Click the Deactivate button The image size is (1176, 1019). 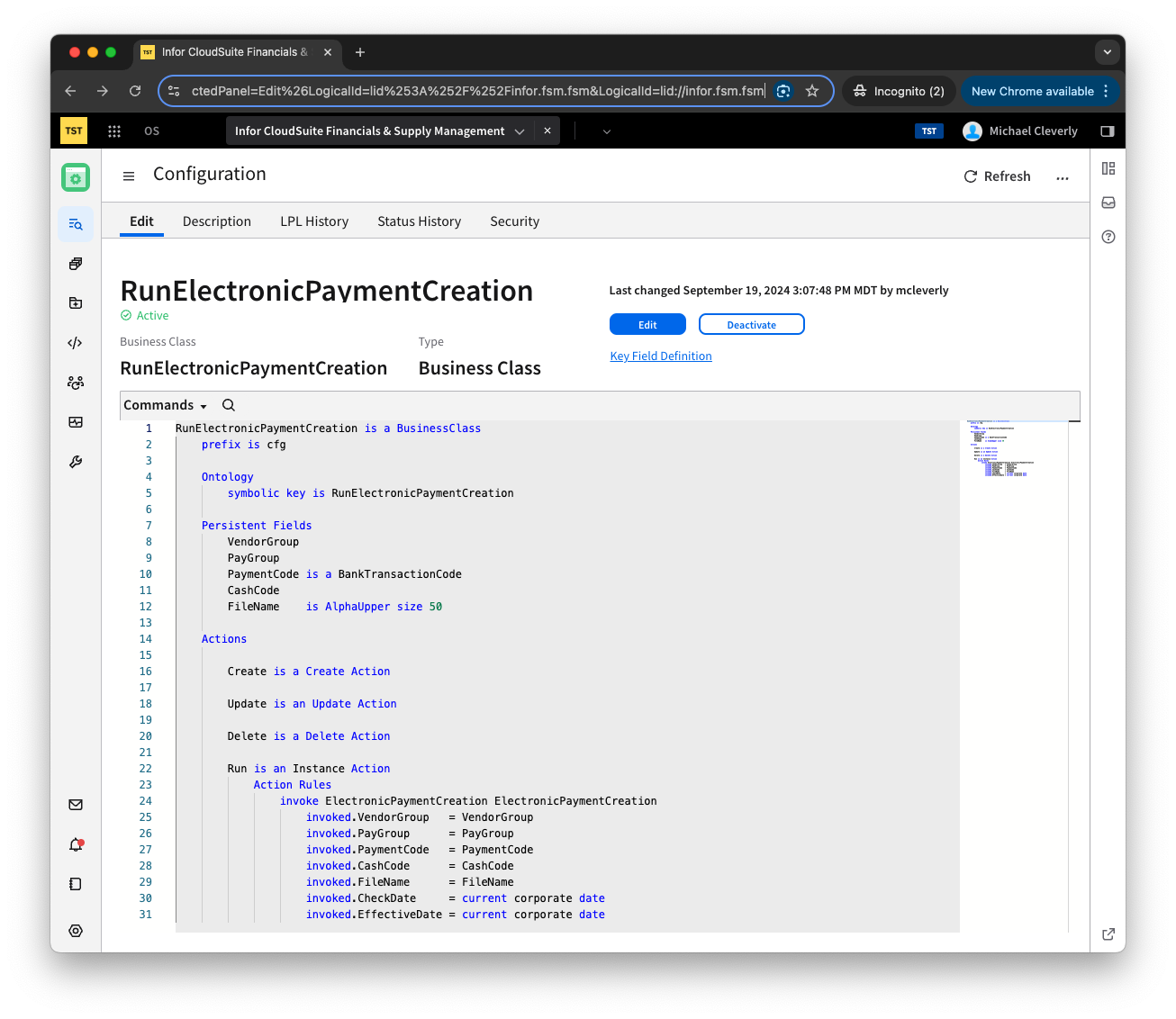[x=752, y=324]
